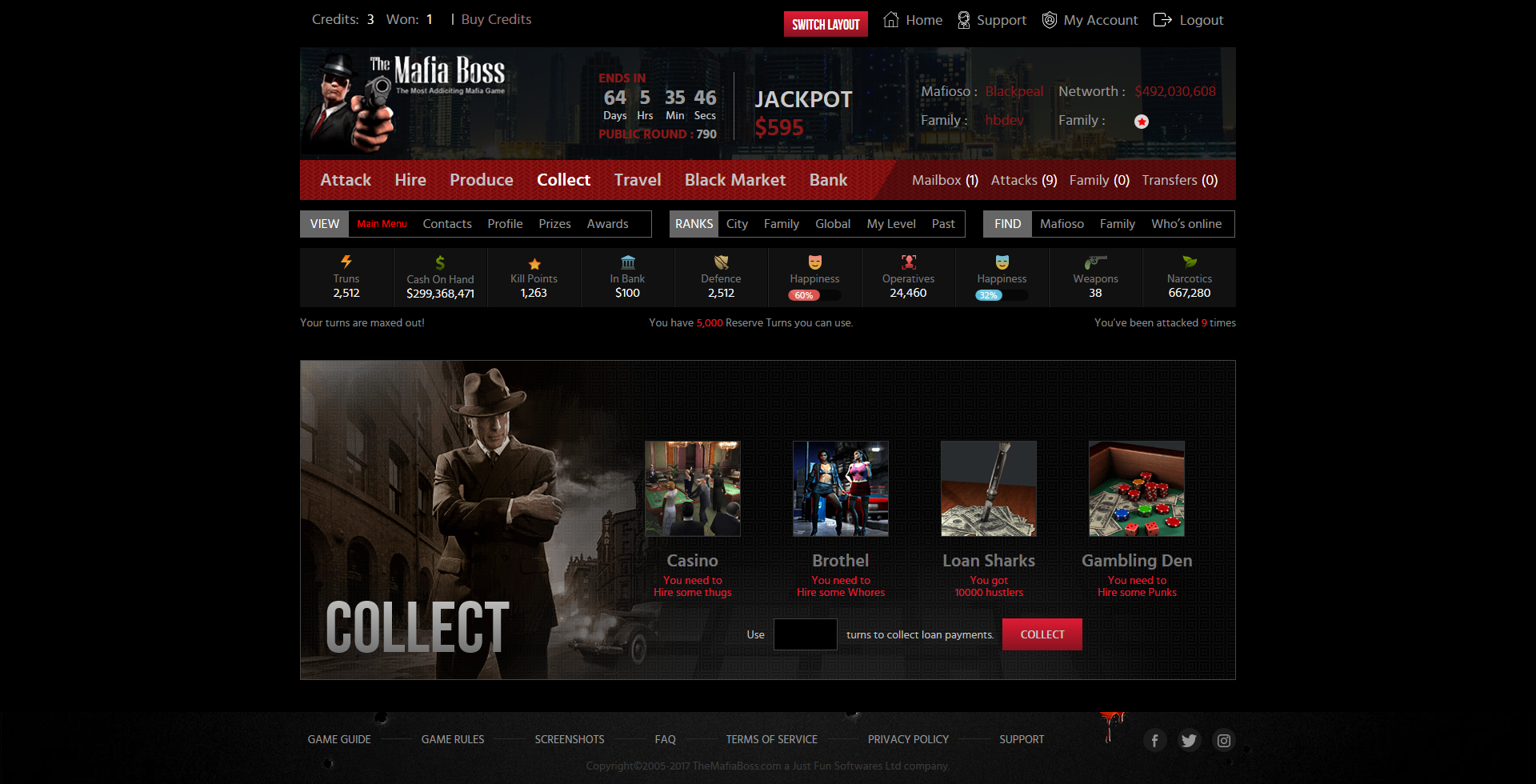Click the blue 32% happiness bar
The height and width of the screenshot is (784, 1536).
pyautogui.click(x=1002, y=295)
